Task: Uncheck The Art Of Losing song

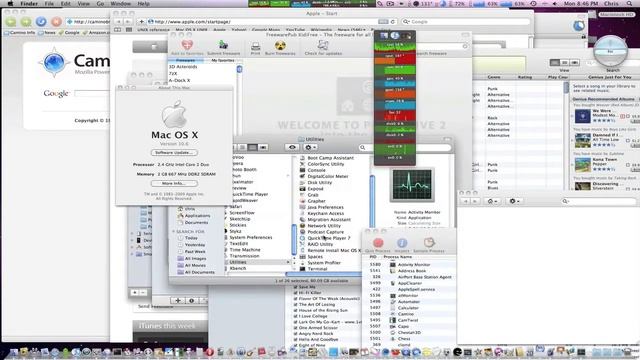Action: [x=296, y=304]
